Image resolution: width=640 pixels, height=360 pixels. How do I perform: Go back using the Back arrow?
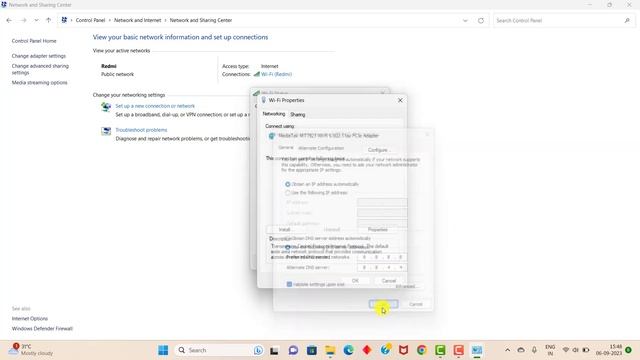pyautogui.click(x=9, y=20)
